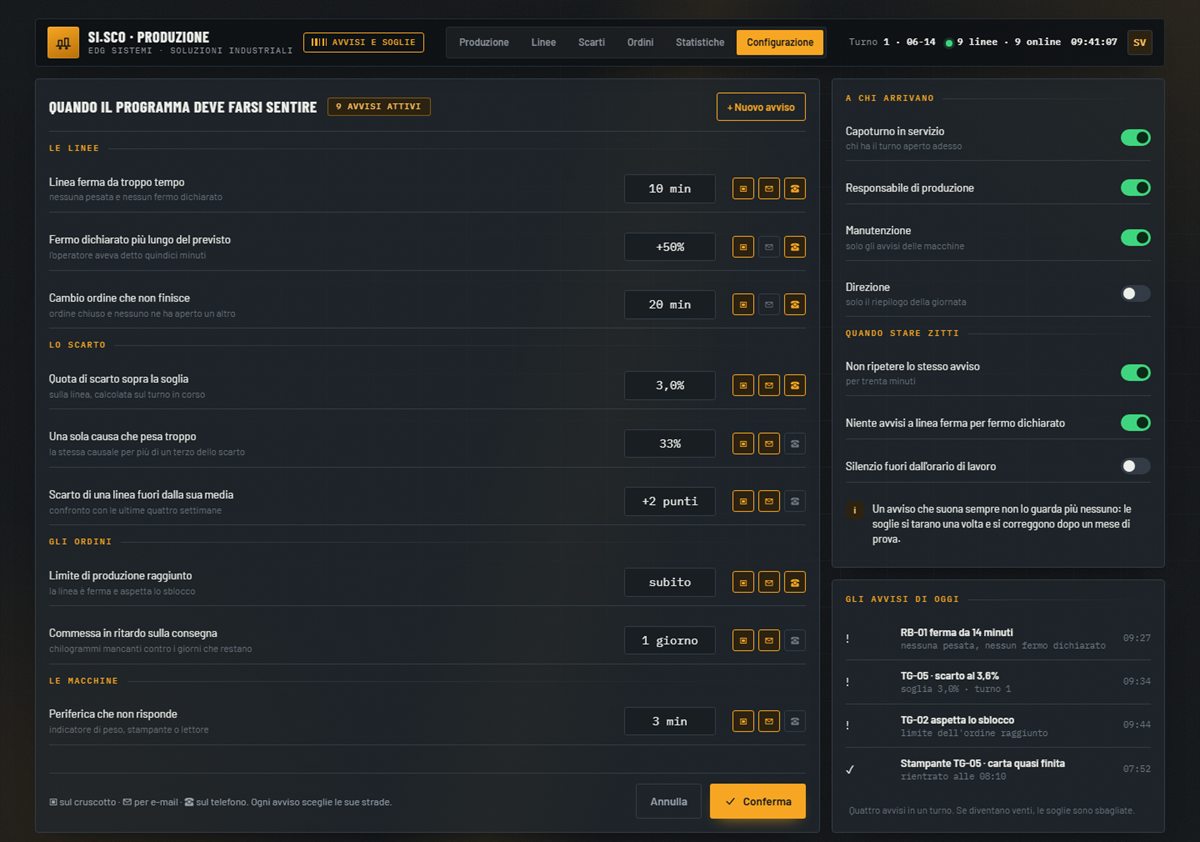Screen dimensions: 1200x842
Task: Enable phone alert for Commessa in ritardo sulla consegna
Action: coord(795,640)
